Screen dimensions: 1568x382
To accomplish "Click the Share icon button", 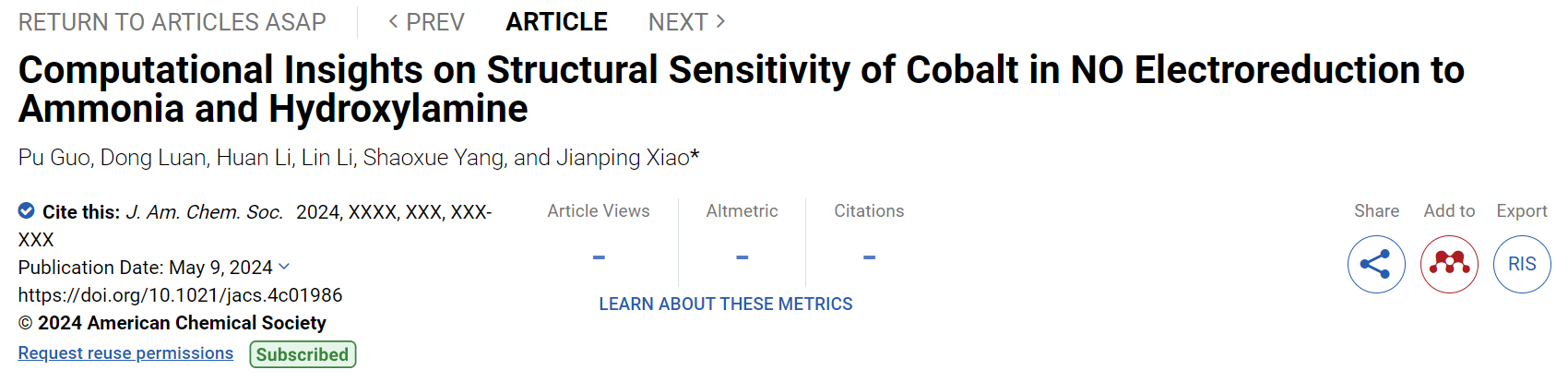I will click(1376, 264).
